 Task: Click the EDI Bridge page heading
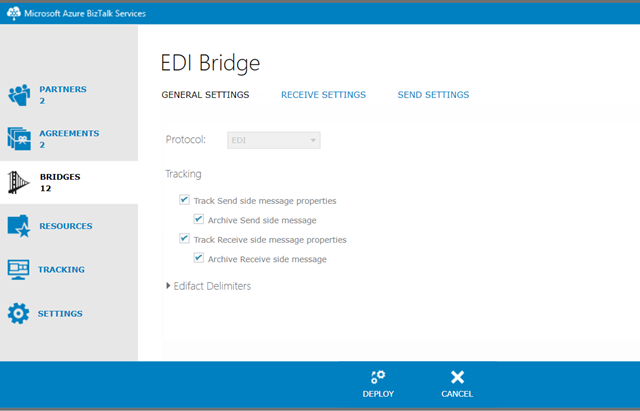click(x=210, y=62)
